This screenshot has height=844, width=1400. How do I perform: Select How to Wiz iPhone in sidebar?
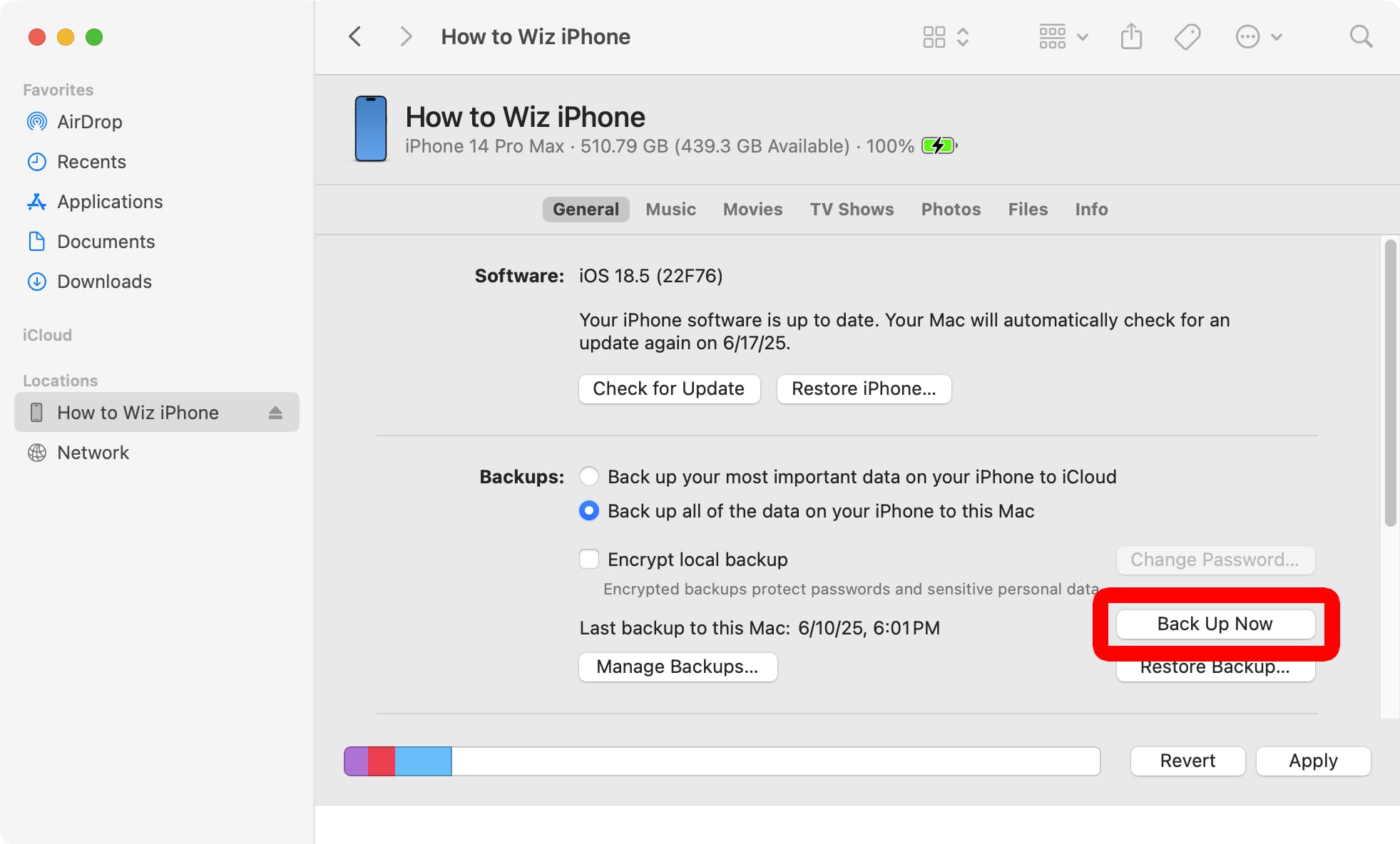(138, 412)
